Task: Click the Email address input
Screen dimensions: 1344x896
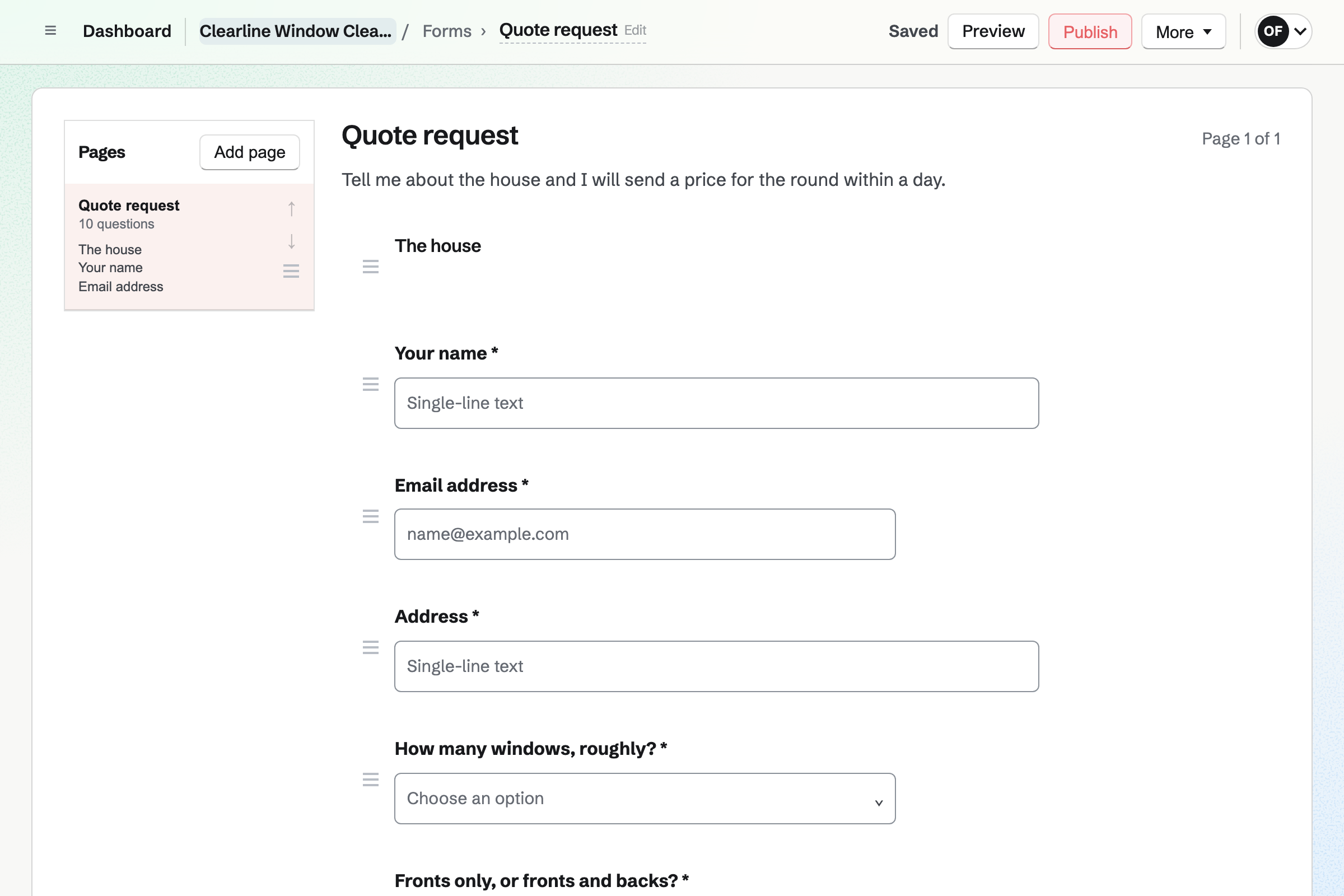Action: 645,534
